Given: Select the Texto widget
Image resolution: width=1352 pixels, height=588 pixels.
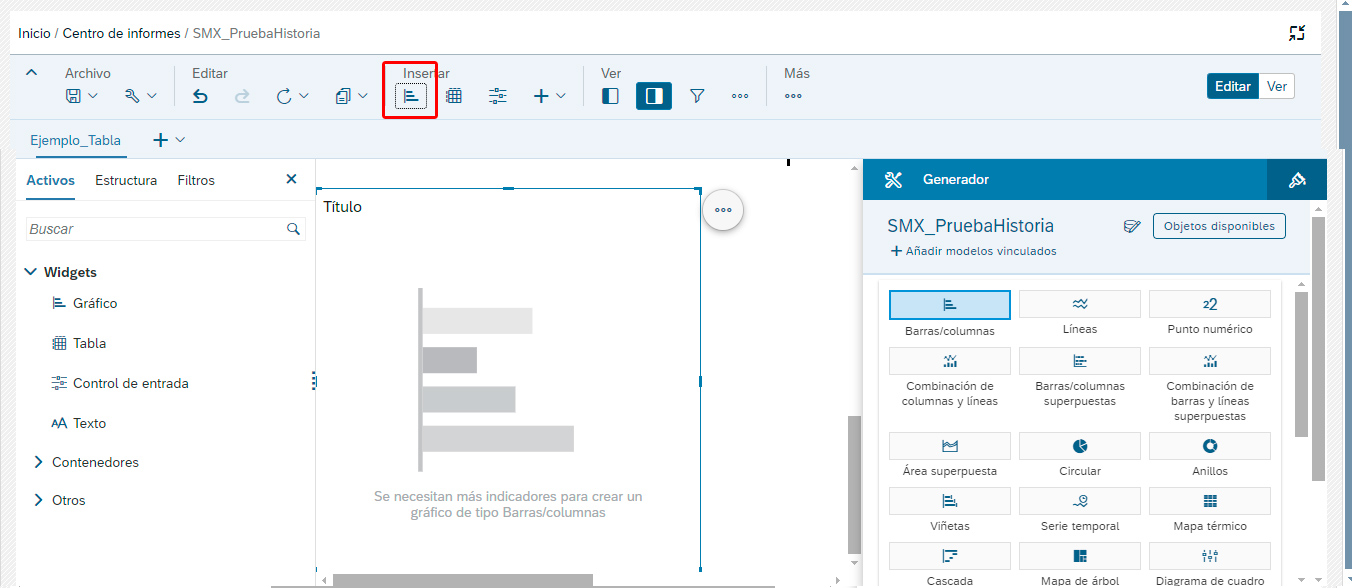Looking at the screenshot, I should coord(79,423).
